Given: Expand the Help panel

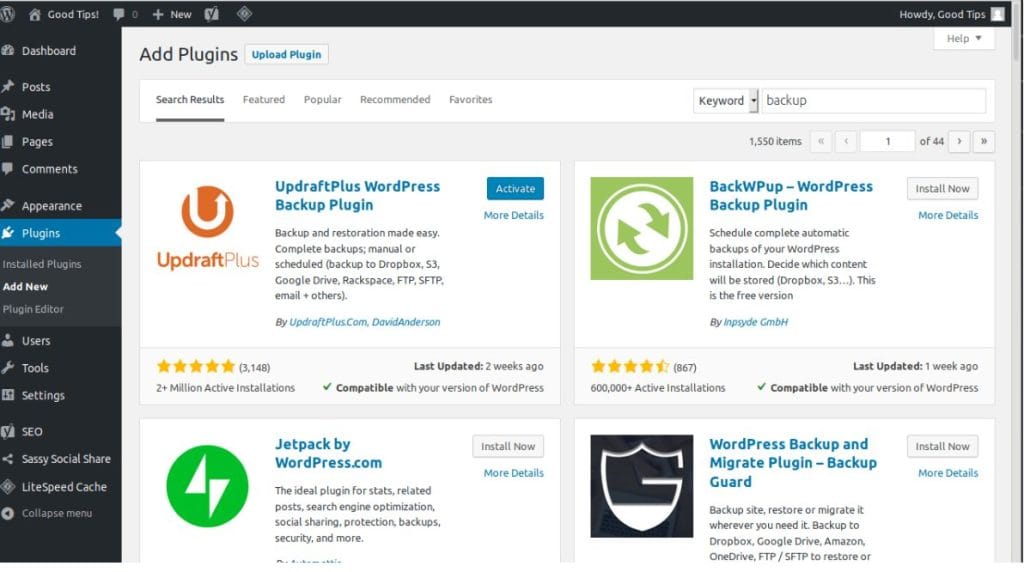Looking at the screenshot, I should click(964, 38).
